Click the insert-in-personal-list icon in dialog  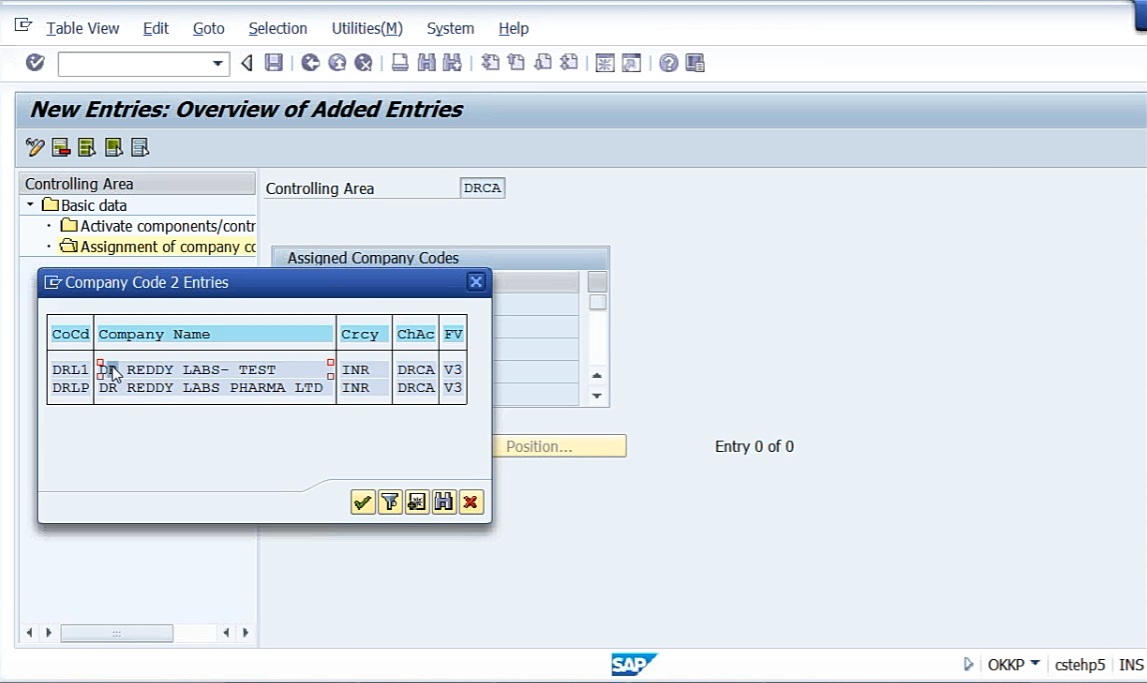417,502
